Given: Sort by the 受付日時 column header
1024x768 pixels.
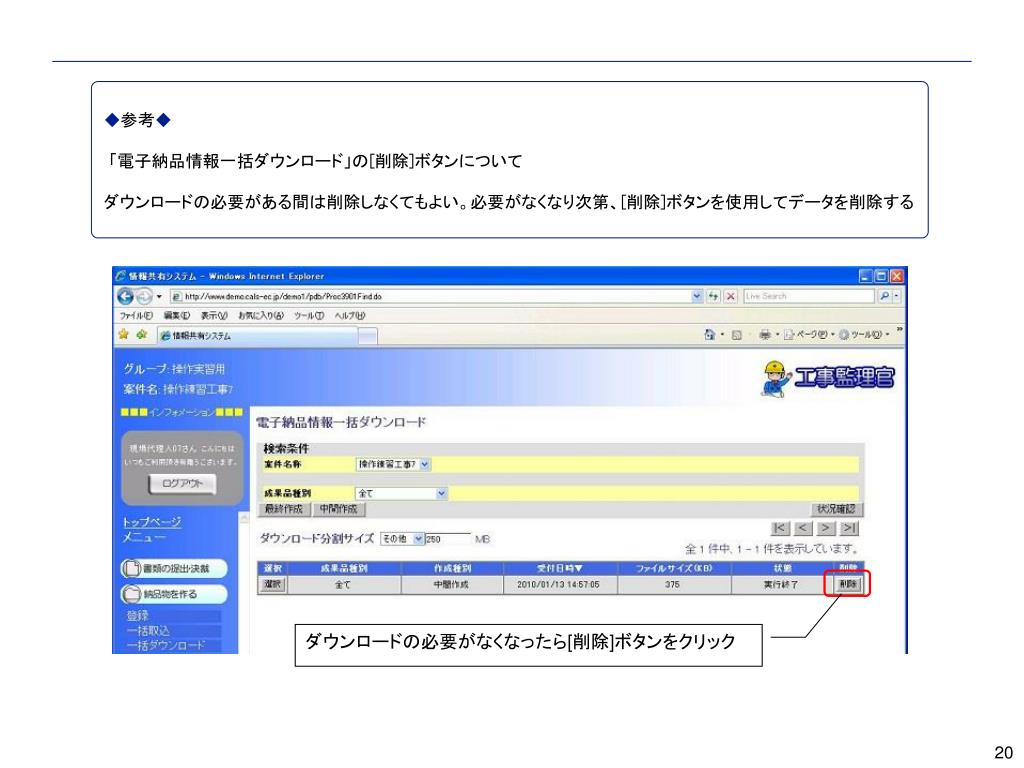Looking at the screenshot, I should (x=559, y=569).
